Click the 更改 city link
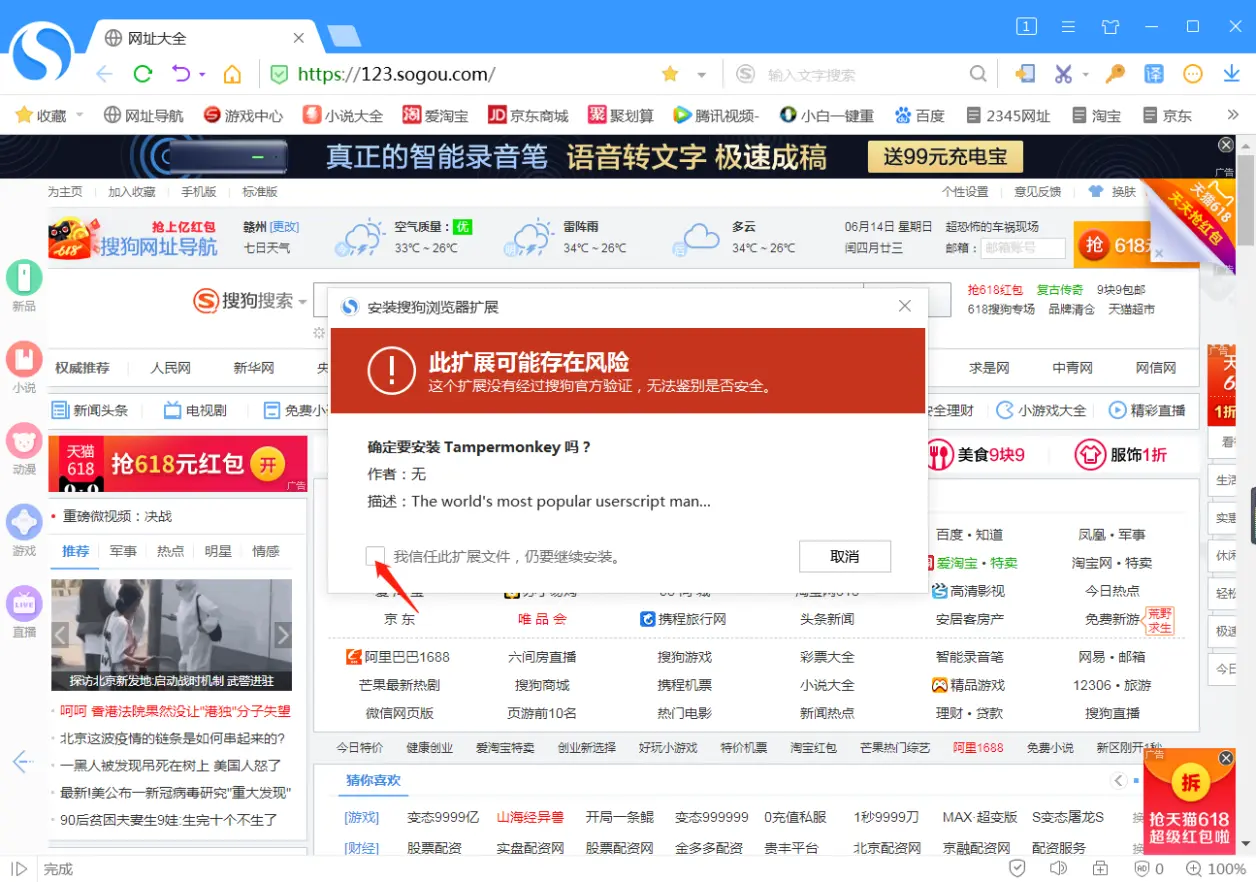 point(285,226)
